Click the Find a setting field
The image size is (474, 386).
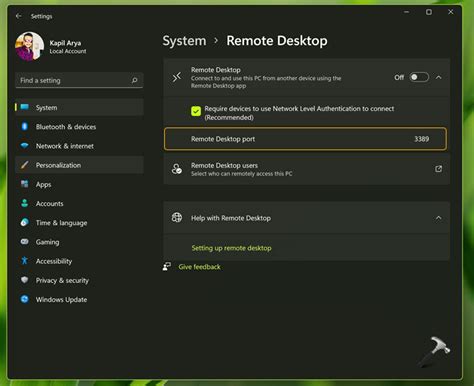pos(79,80)
